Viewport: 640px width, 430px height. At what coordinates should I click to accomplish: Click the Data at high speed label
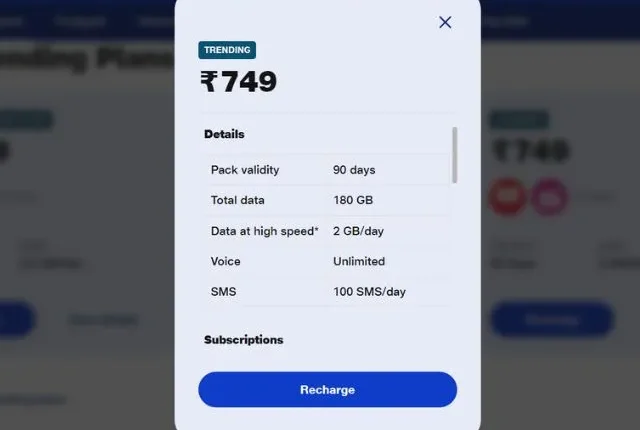coord(264,231)
